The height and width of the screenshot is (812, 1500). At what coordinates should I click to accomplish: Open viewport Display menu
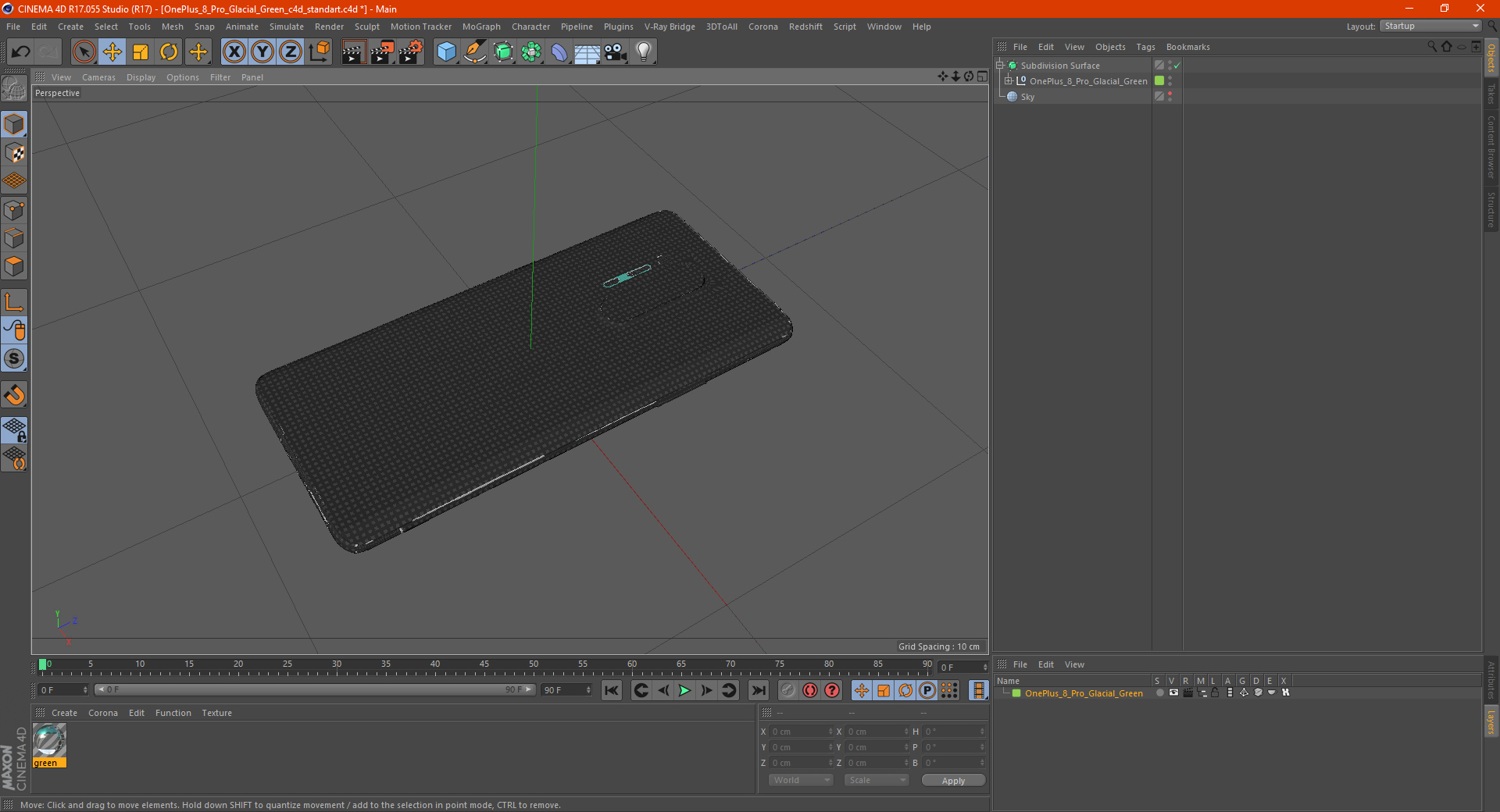pos(141,77)
